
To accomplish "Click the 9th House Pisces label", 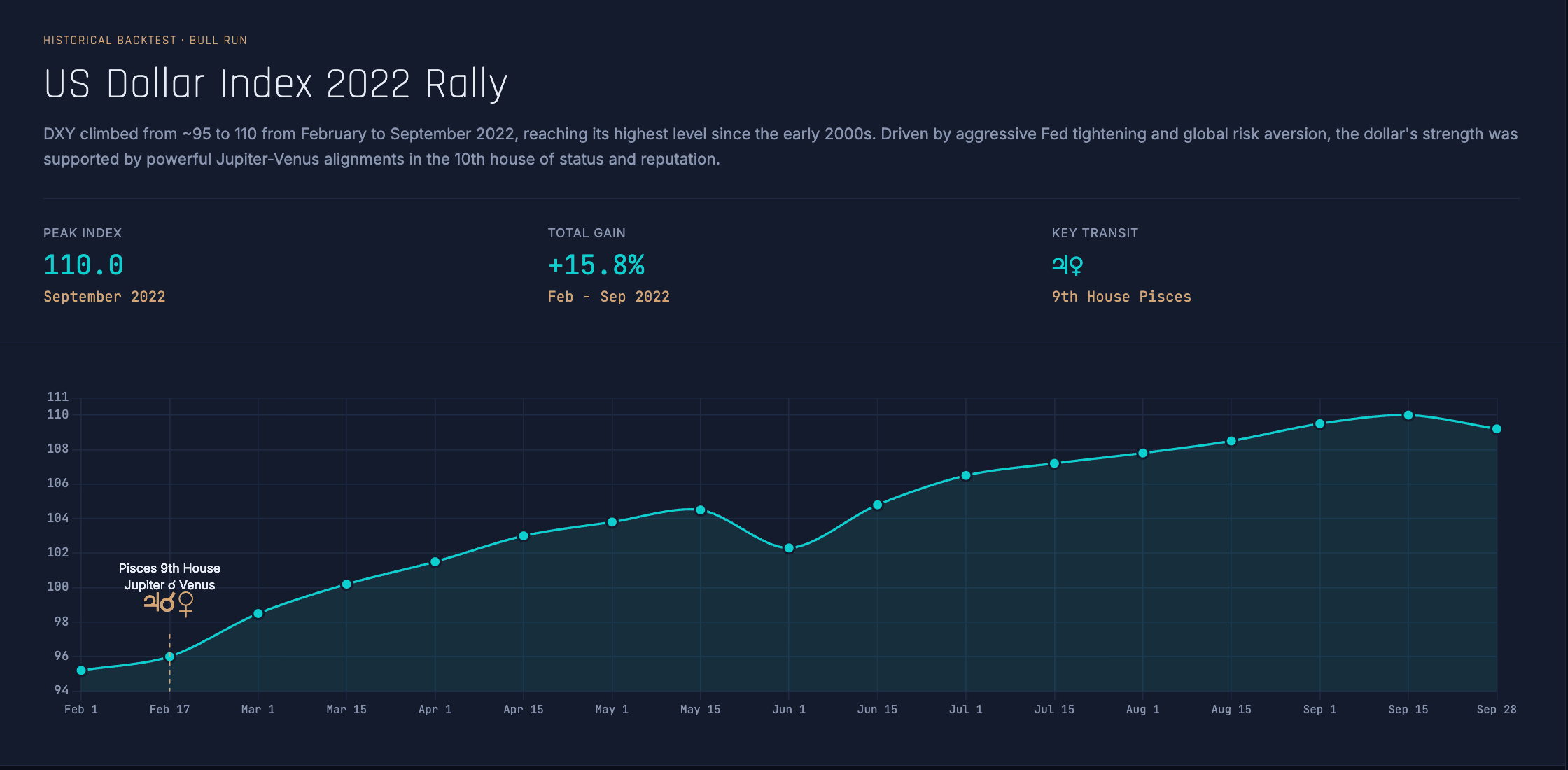I will (1121, 297).
